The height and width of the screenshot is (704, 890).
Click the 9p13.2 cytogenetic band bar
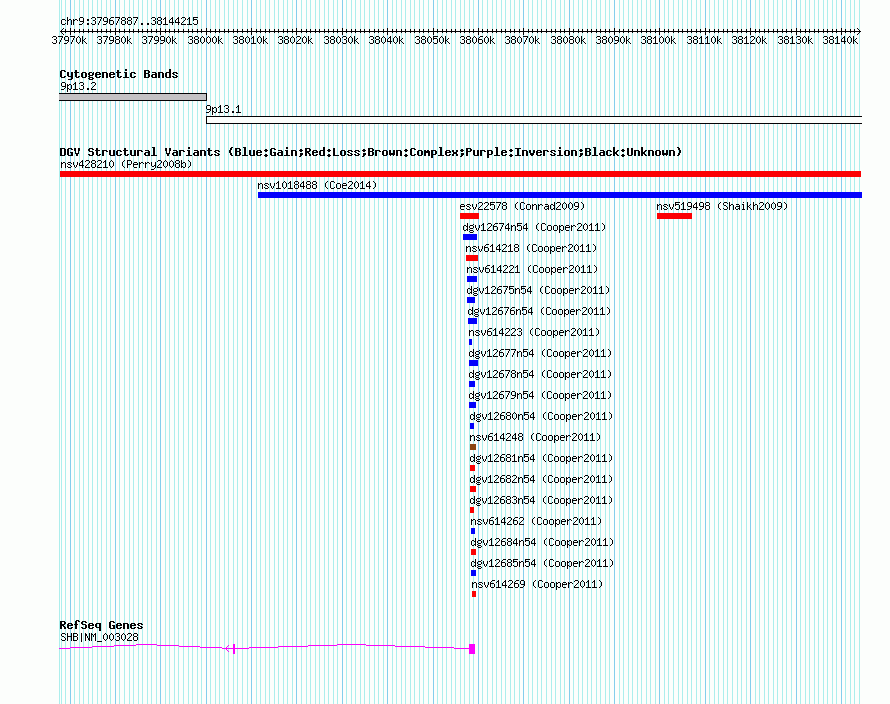click(x=133, y=97)
